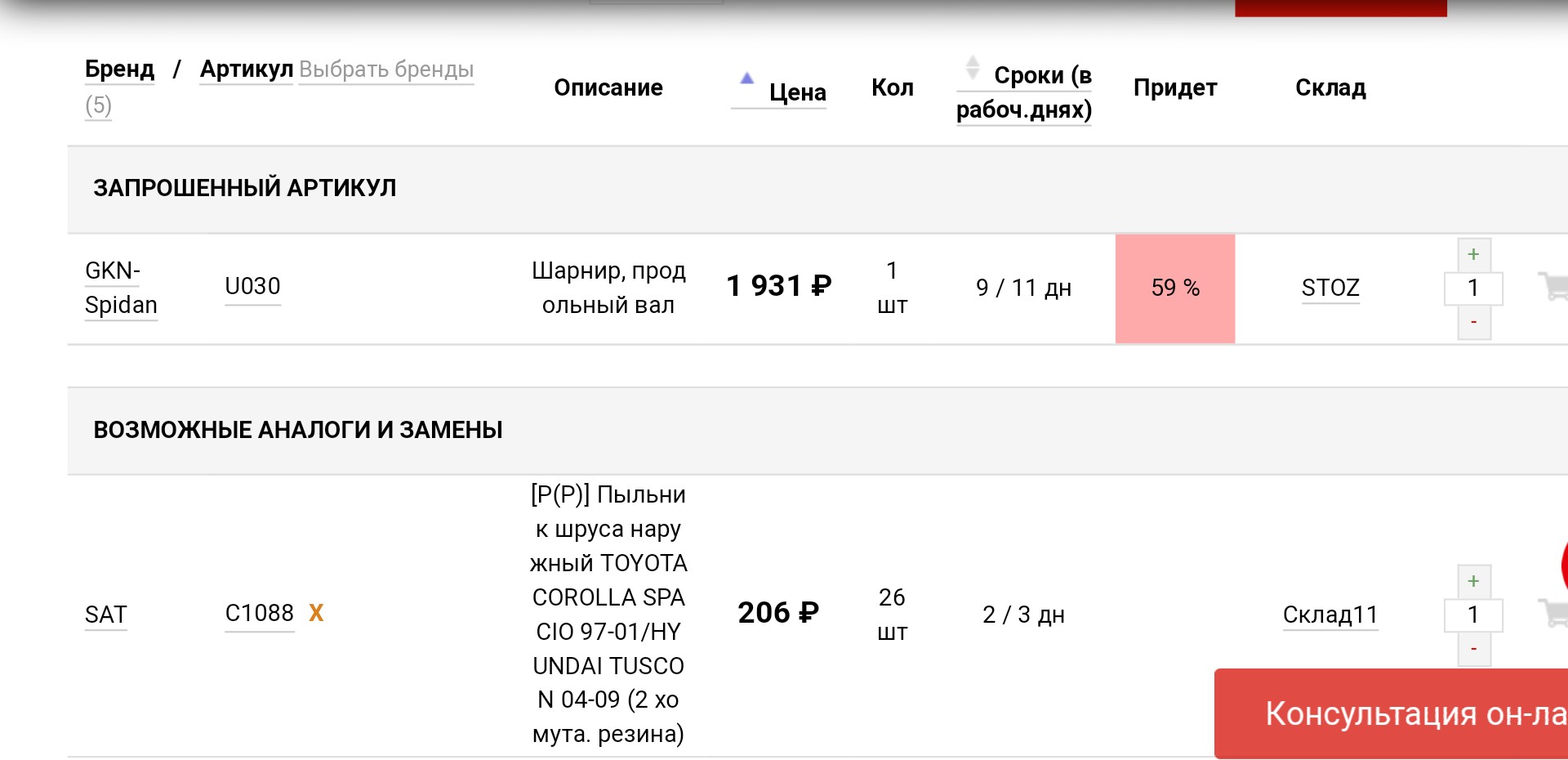Decrease quantity for U030 item
1568x760 pixels.
1474,322
